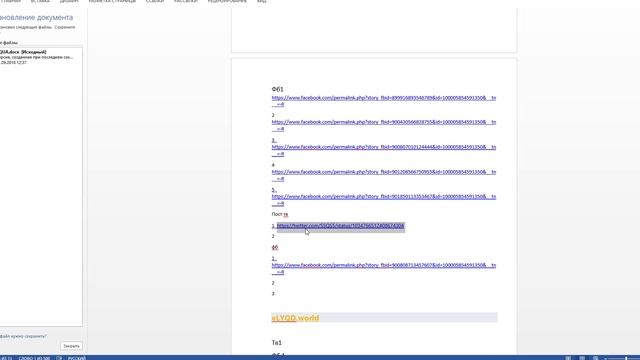Open the ВИД ribbon tab
The image size is (640, 360).
click(262, 1)
